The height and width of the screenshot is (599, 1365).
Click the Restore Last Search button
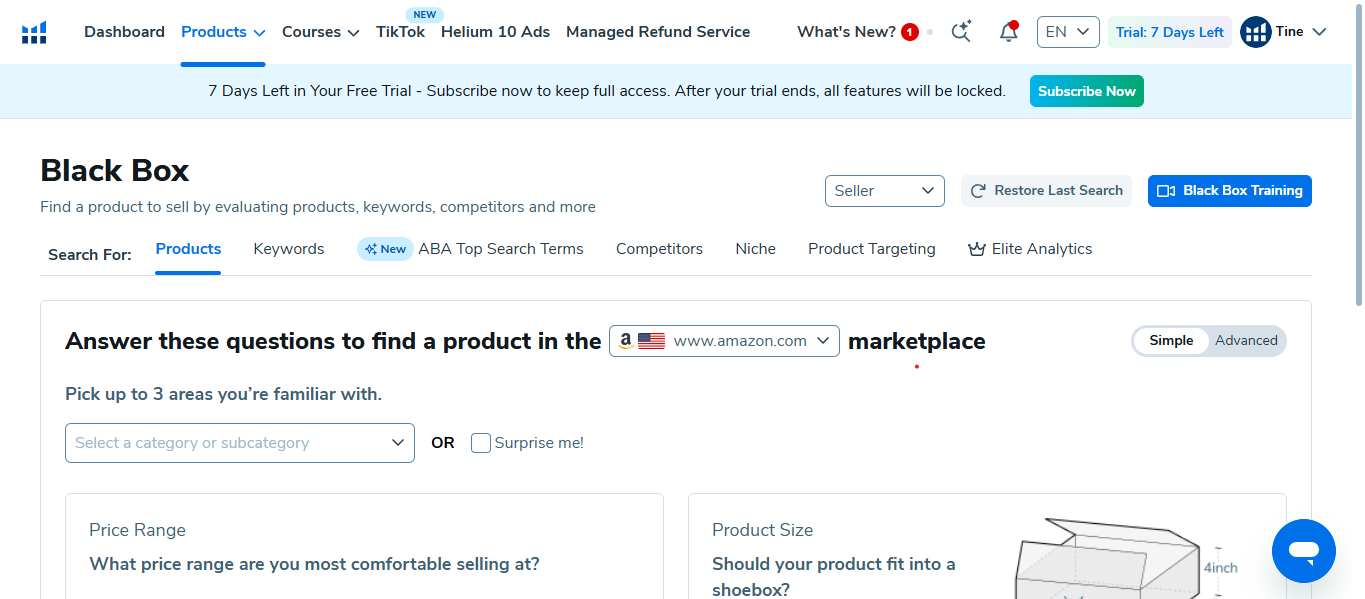point(1046,191)
